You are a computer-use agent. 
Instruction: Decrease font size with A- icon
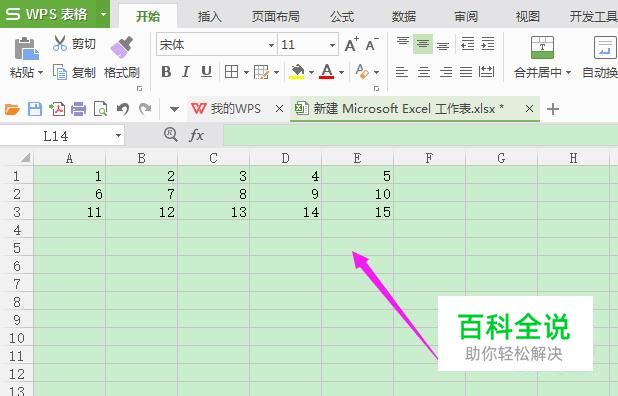click(372, 45)
